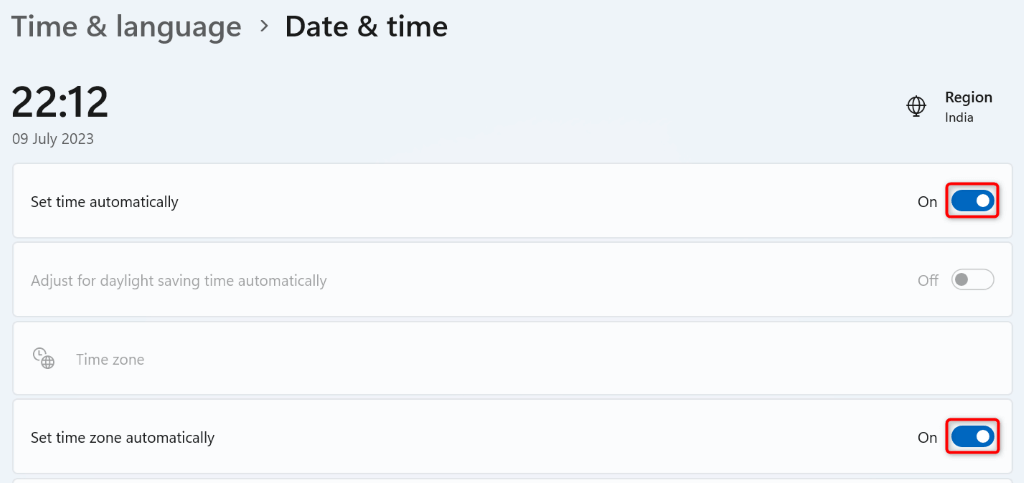The width and height of the screenshot is (1024, 483).
Task: Select the India region value text
Action: click(x=959, y=117)
